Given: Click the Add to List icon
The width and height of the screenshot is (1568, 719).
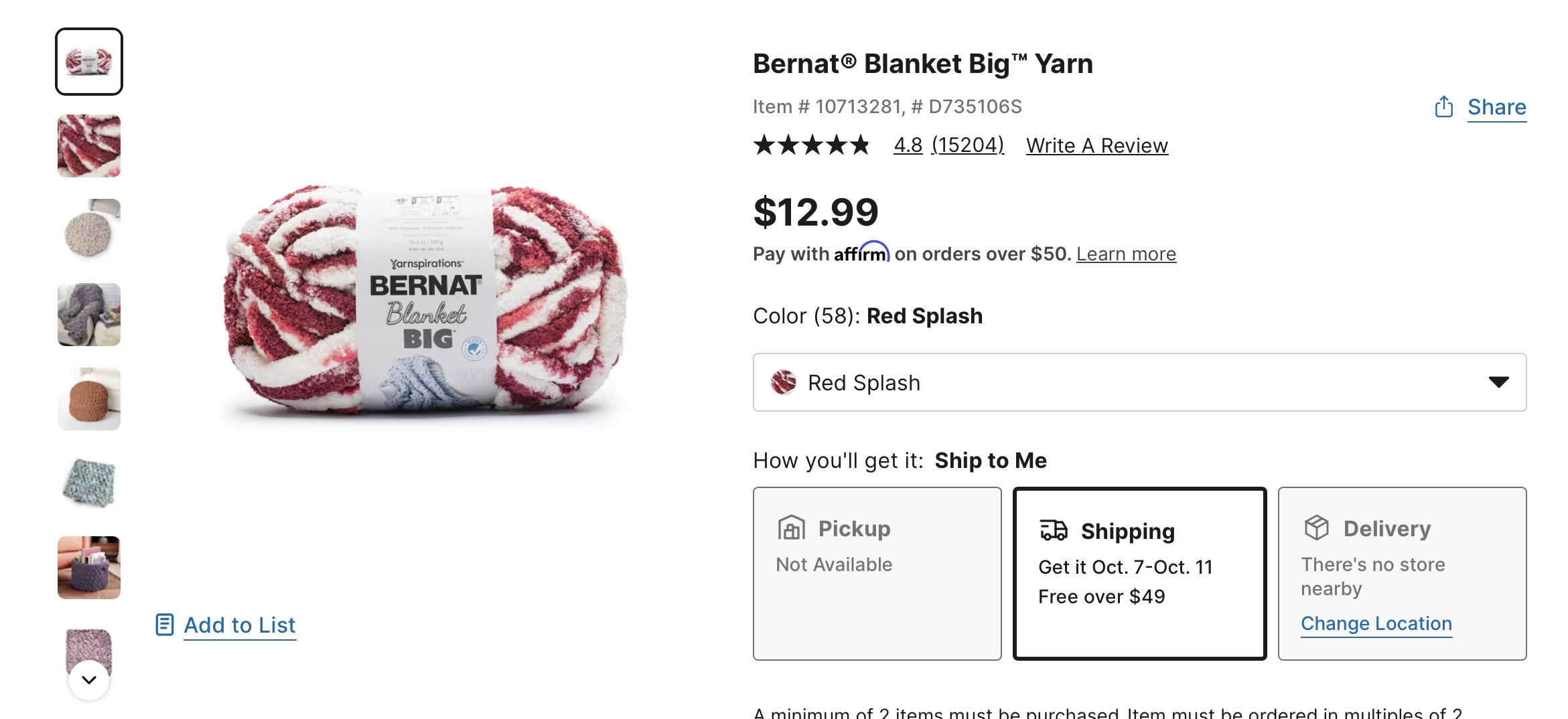Looking at the screenshot, I should pos(164,625).
